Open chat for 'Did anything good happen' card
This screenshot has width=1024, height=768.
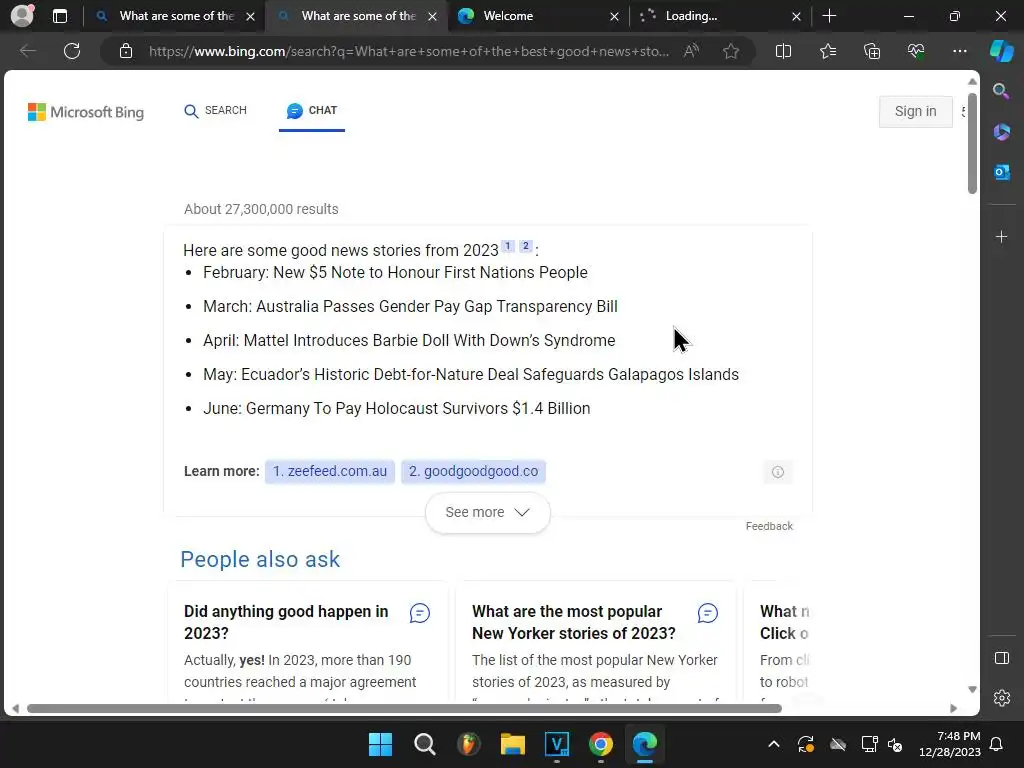click(419, 613)
